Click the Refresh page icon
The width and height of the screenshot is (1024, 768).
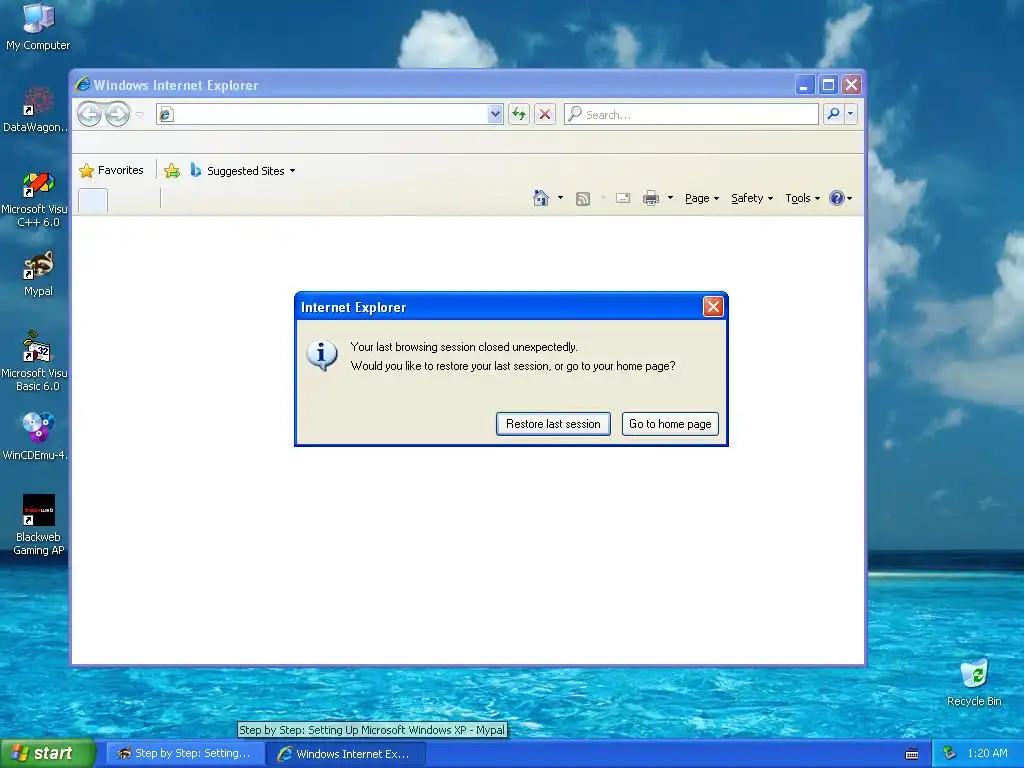point(519,114)
